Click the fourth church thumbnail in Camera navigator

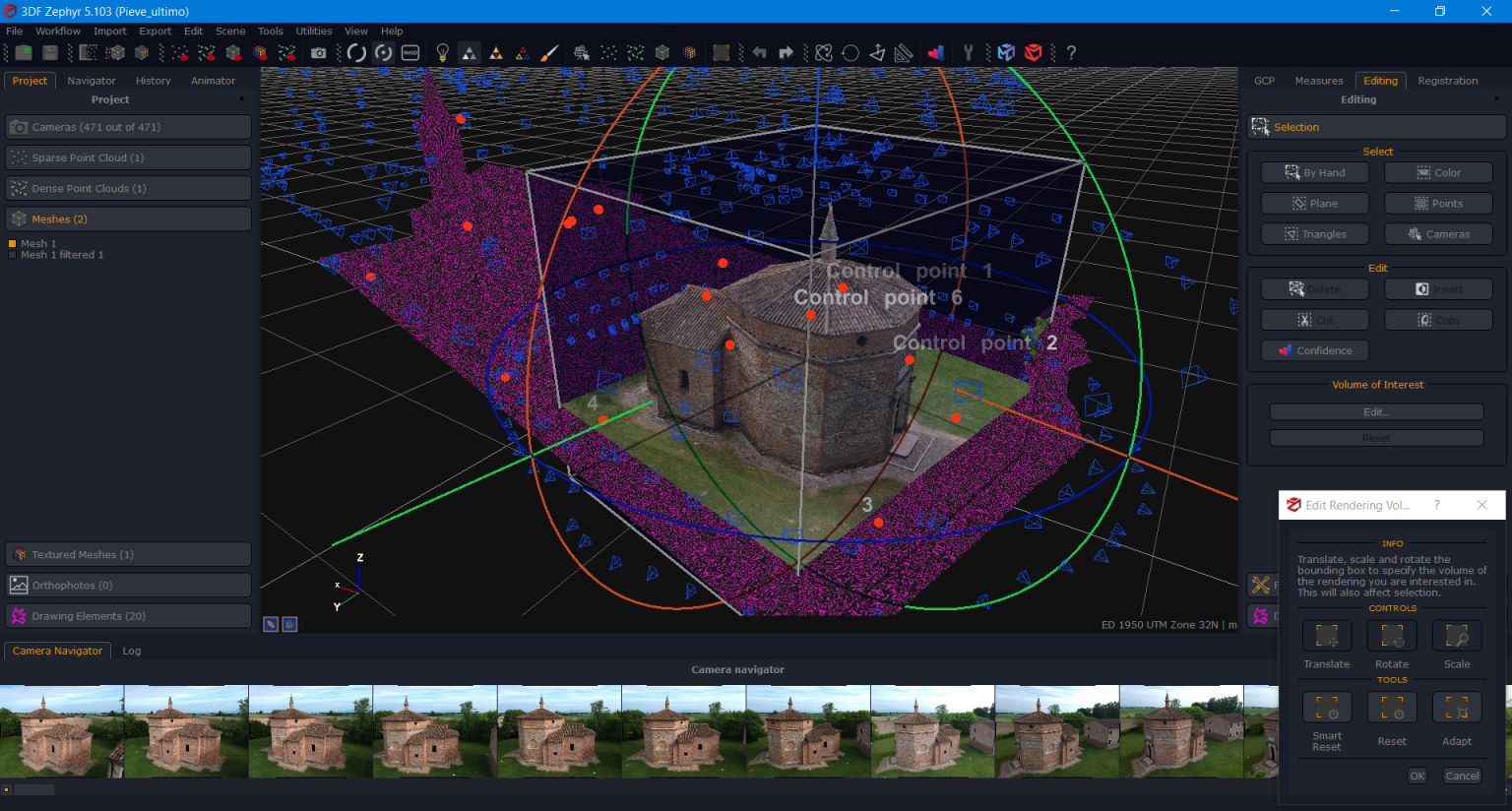point(434,731)
